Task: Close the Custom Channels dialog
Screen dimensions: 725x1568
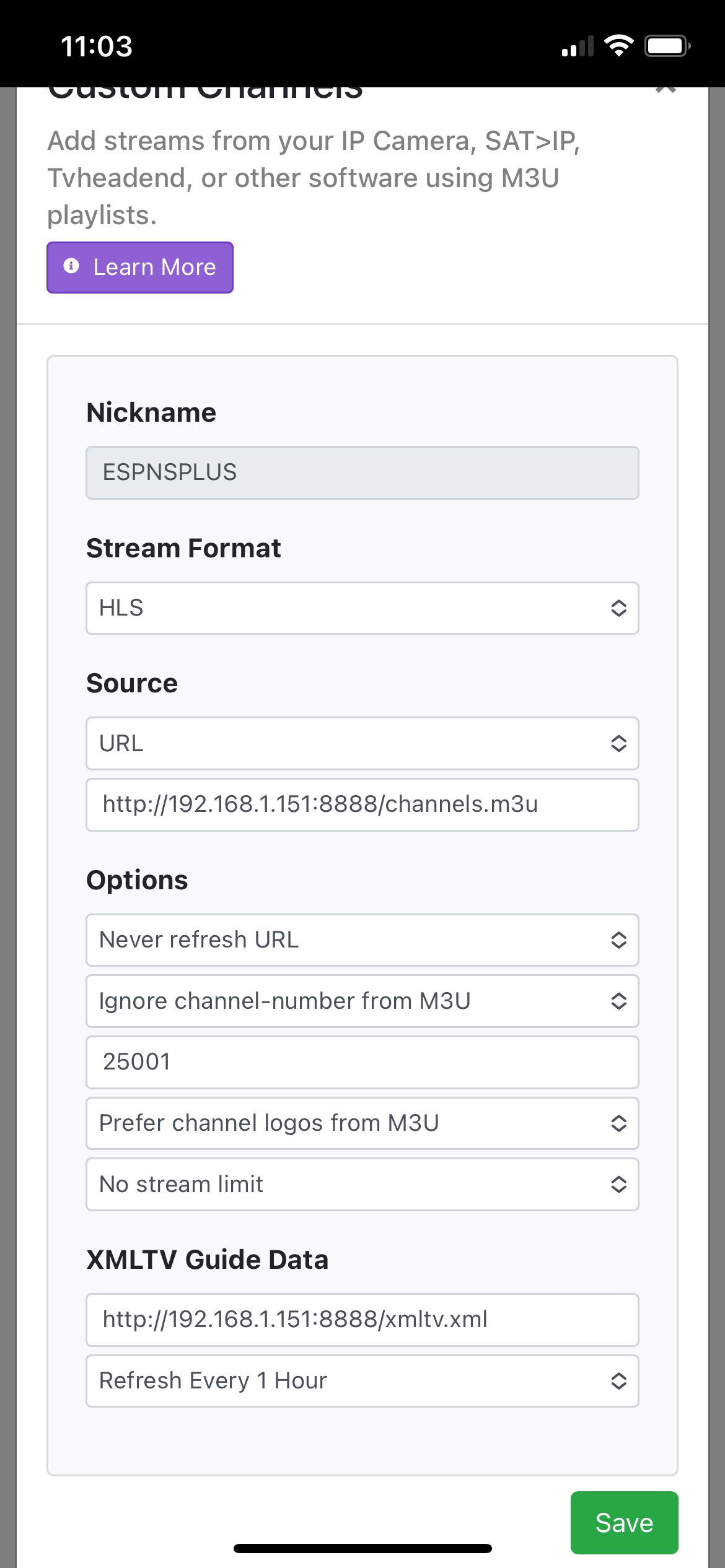Action: 666,89
